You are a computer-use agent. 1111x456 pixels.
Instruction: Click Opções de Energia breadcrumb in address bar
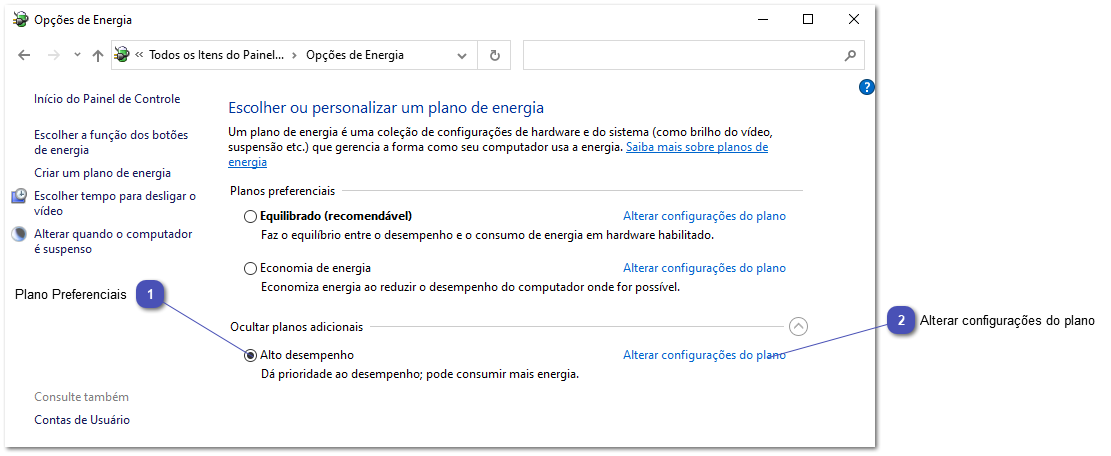pyautogui.click(x=355, y=55)
